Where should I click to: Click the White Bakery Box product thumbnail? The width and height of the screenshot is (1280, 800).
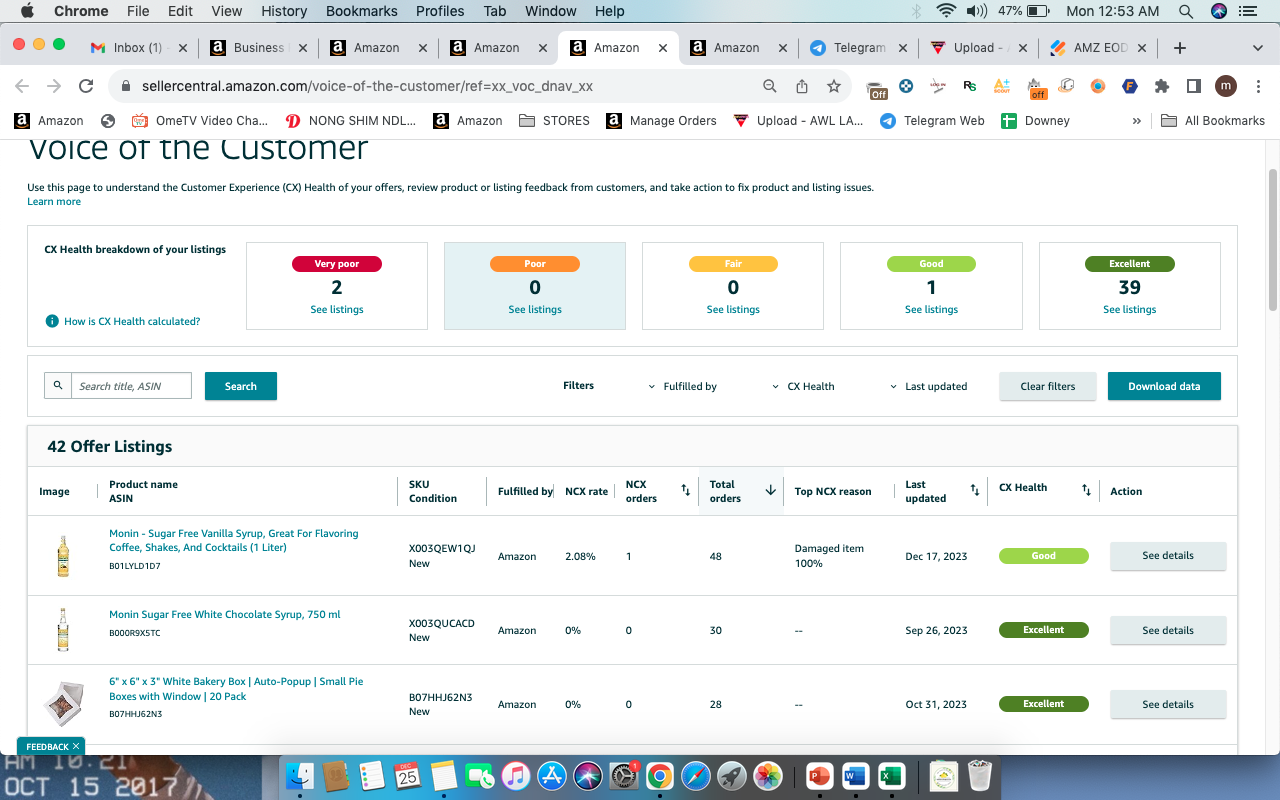[63, 704]
